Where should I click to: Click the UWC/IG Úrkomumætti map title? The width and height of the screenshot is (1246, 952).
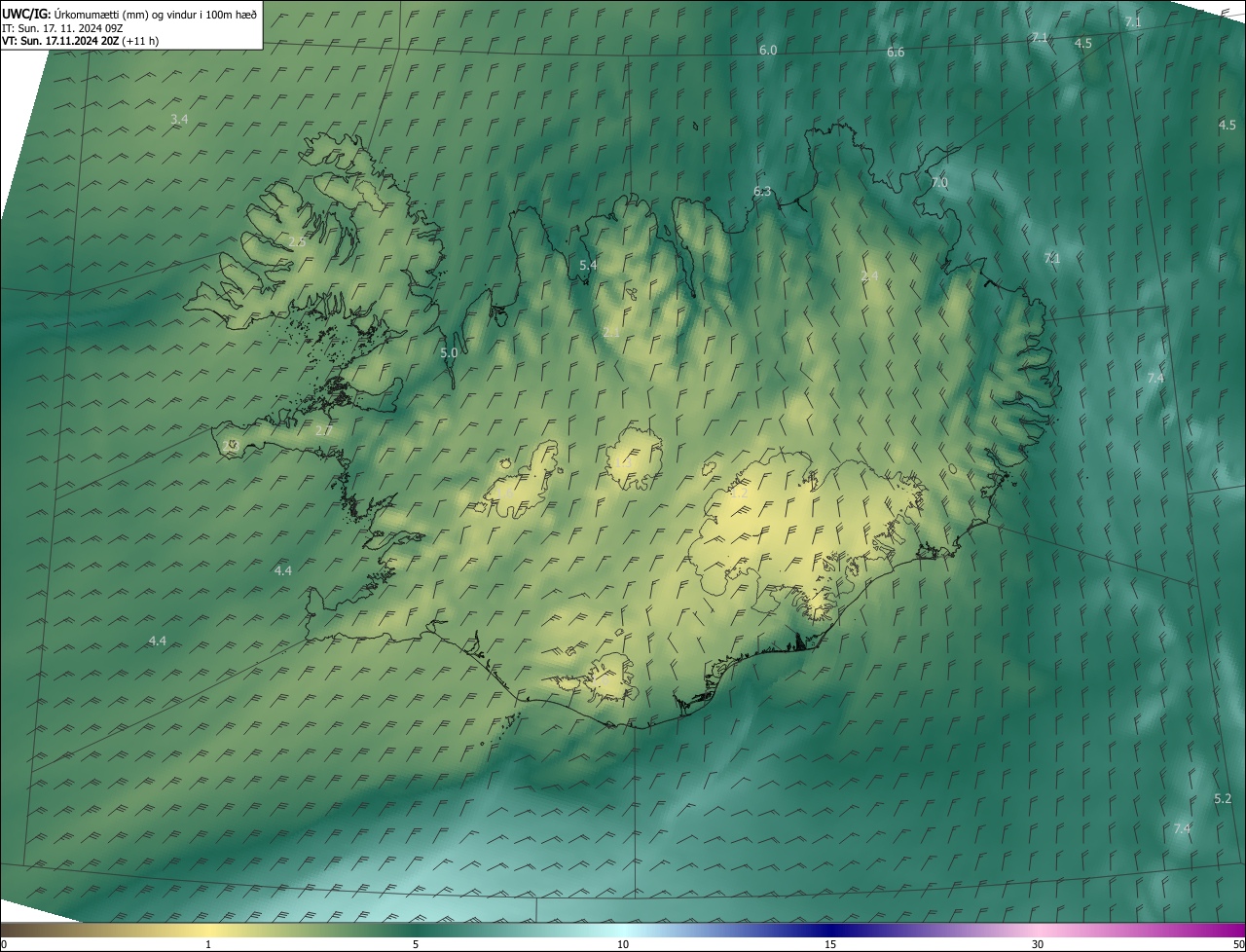129,14
